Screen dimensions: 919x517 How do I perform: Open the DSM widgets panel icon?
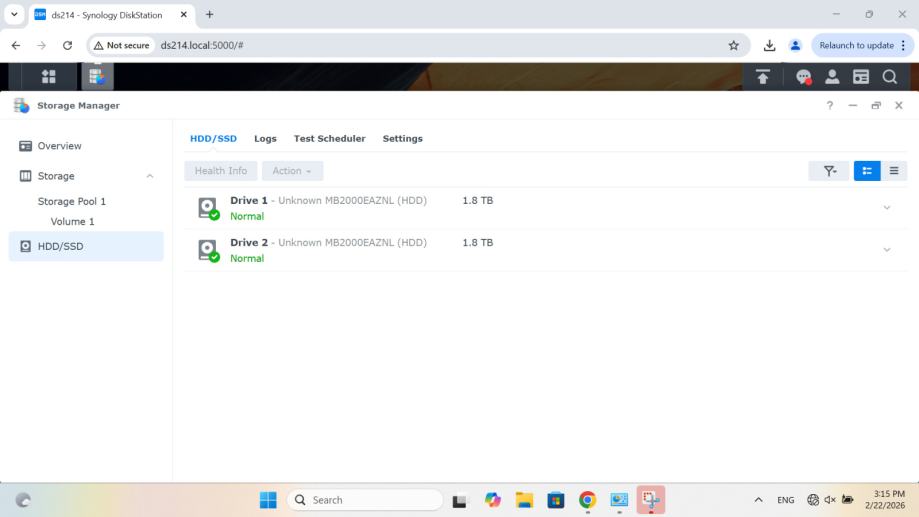(x=860, y=77)
